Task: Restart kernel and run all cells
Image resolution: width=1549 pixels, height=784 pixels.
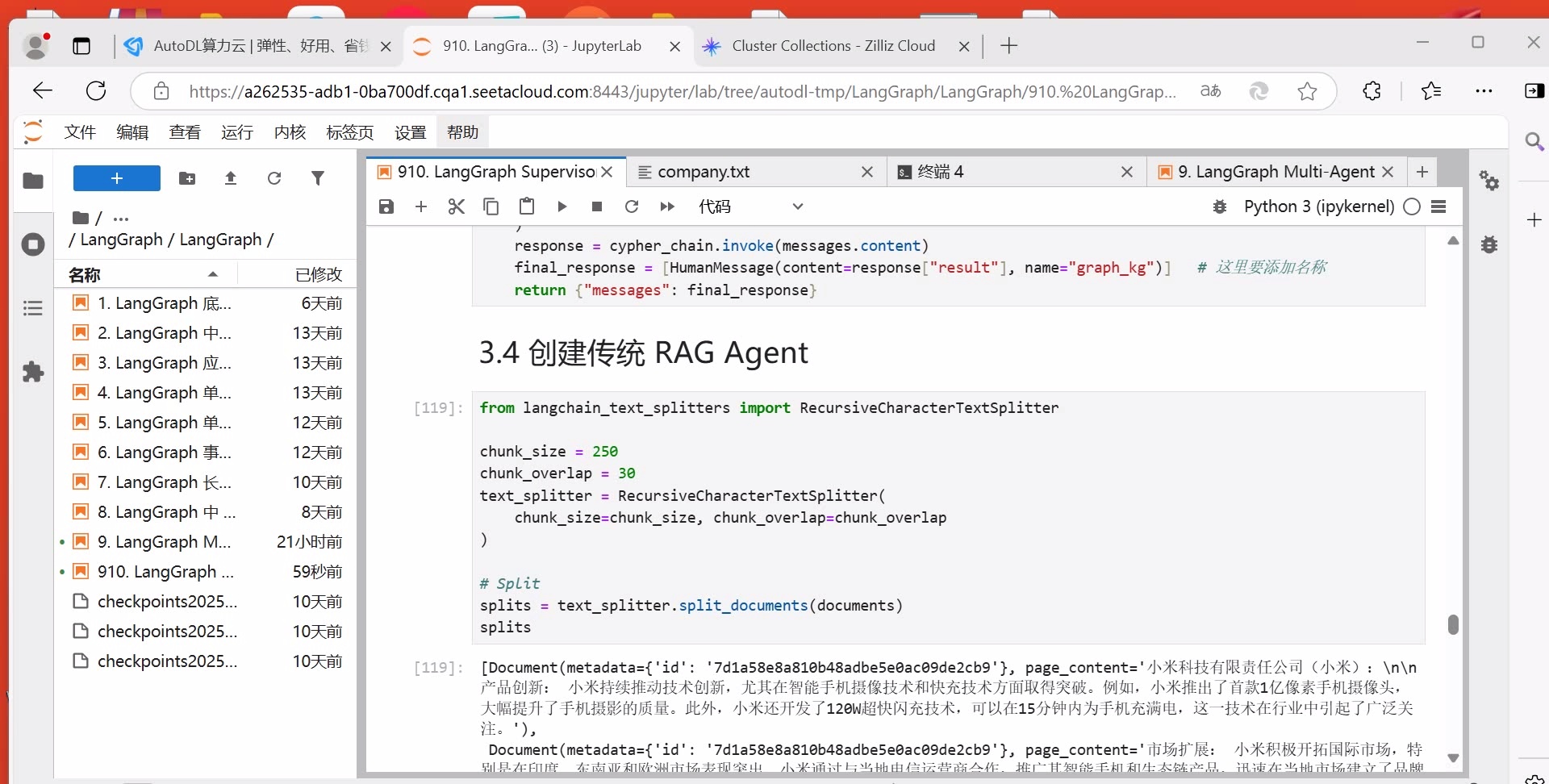Action: (667, 206)
